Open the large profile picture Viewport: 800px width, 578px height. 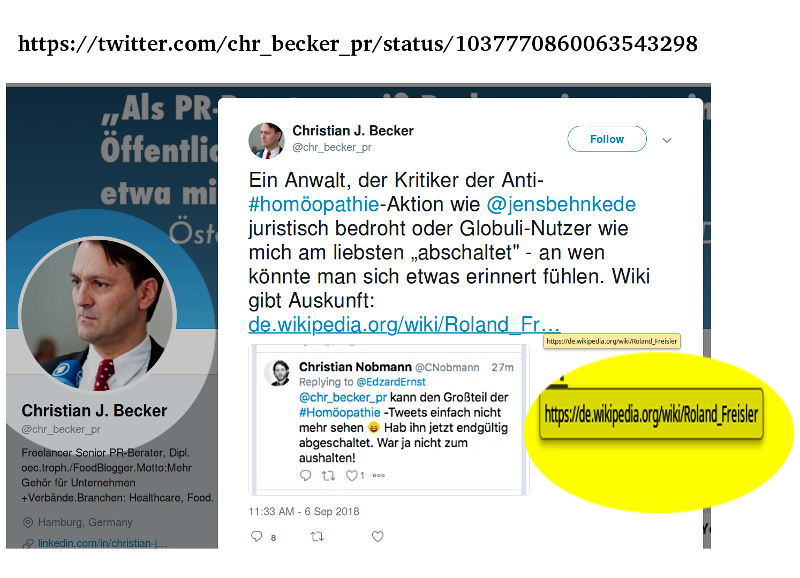[97, 314]
